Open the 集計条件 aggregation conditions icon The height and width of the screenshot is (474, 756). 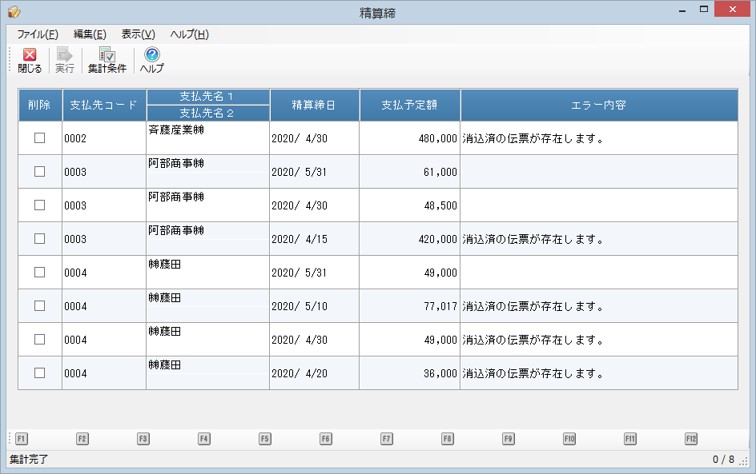[x=107, y=54]
